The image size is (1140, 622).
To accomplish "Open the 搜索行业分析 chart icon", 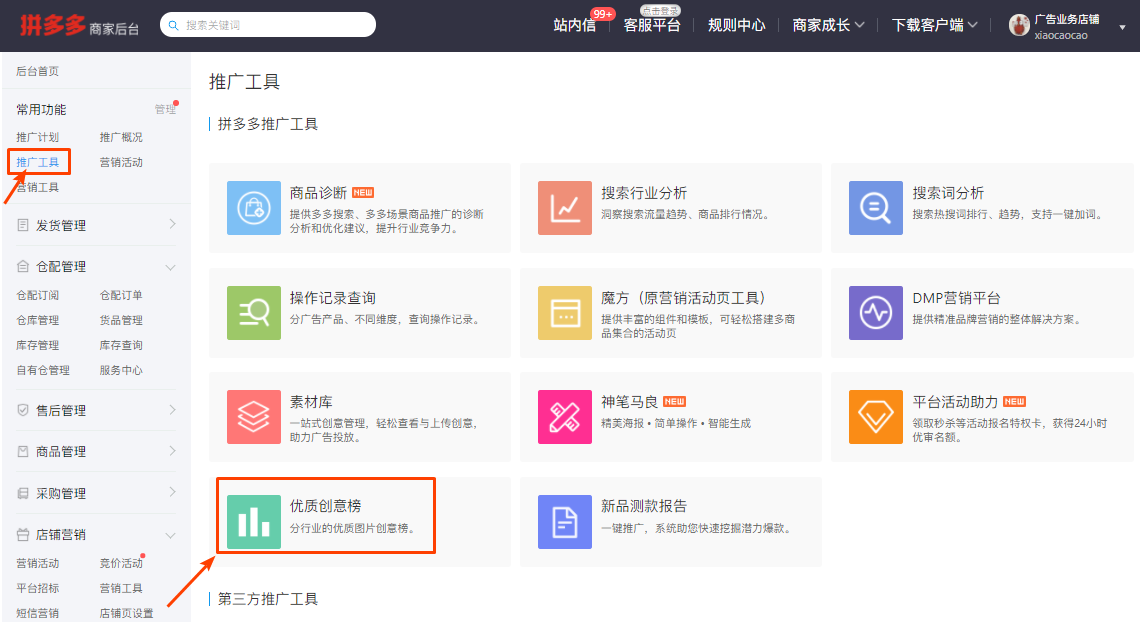I will coord(565,208).
